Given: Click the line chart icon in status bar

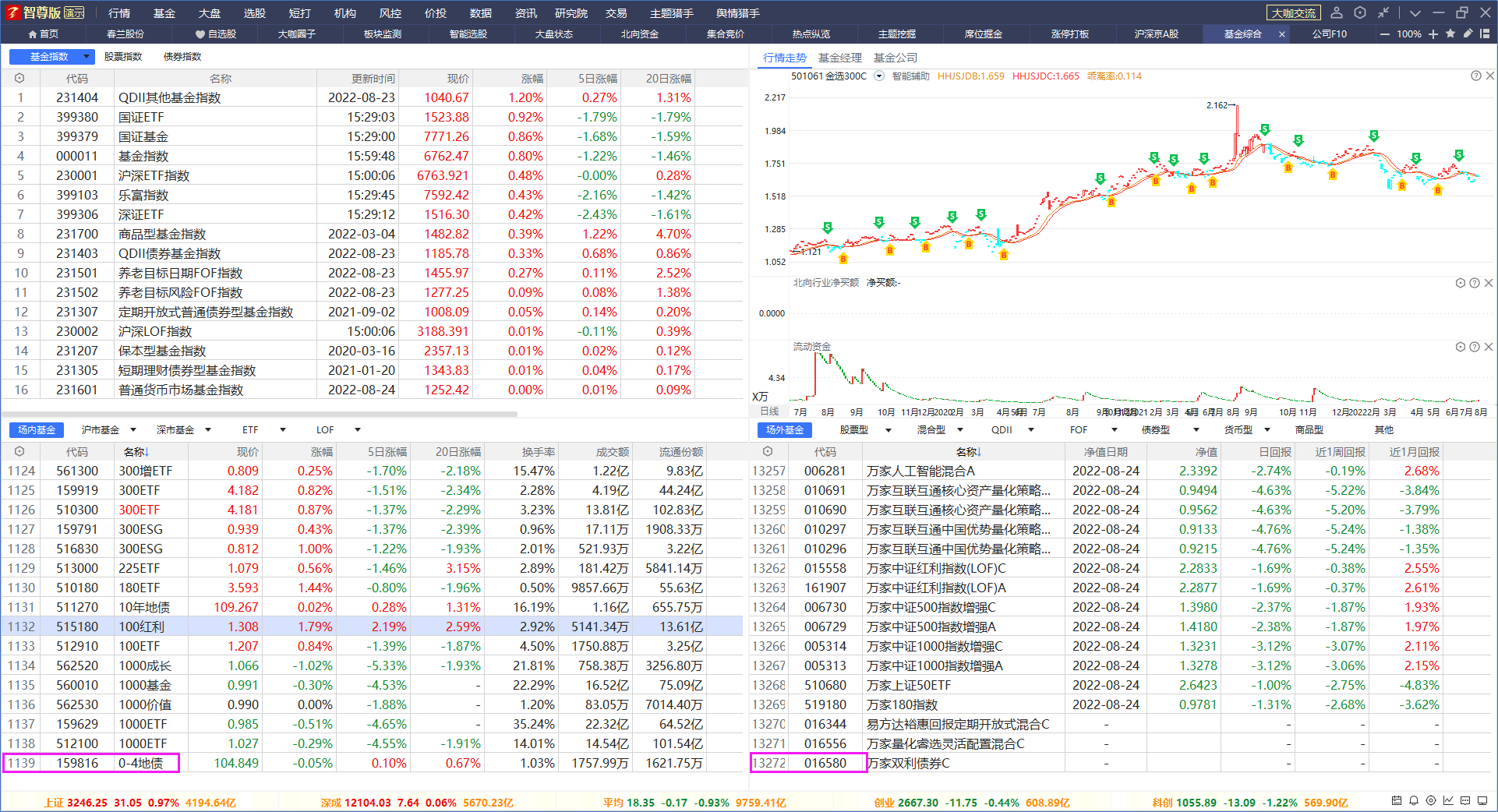Looking at the screenshot, I should (1448, 800).
